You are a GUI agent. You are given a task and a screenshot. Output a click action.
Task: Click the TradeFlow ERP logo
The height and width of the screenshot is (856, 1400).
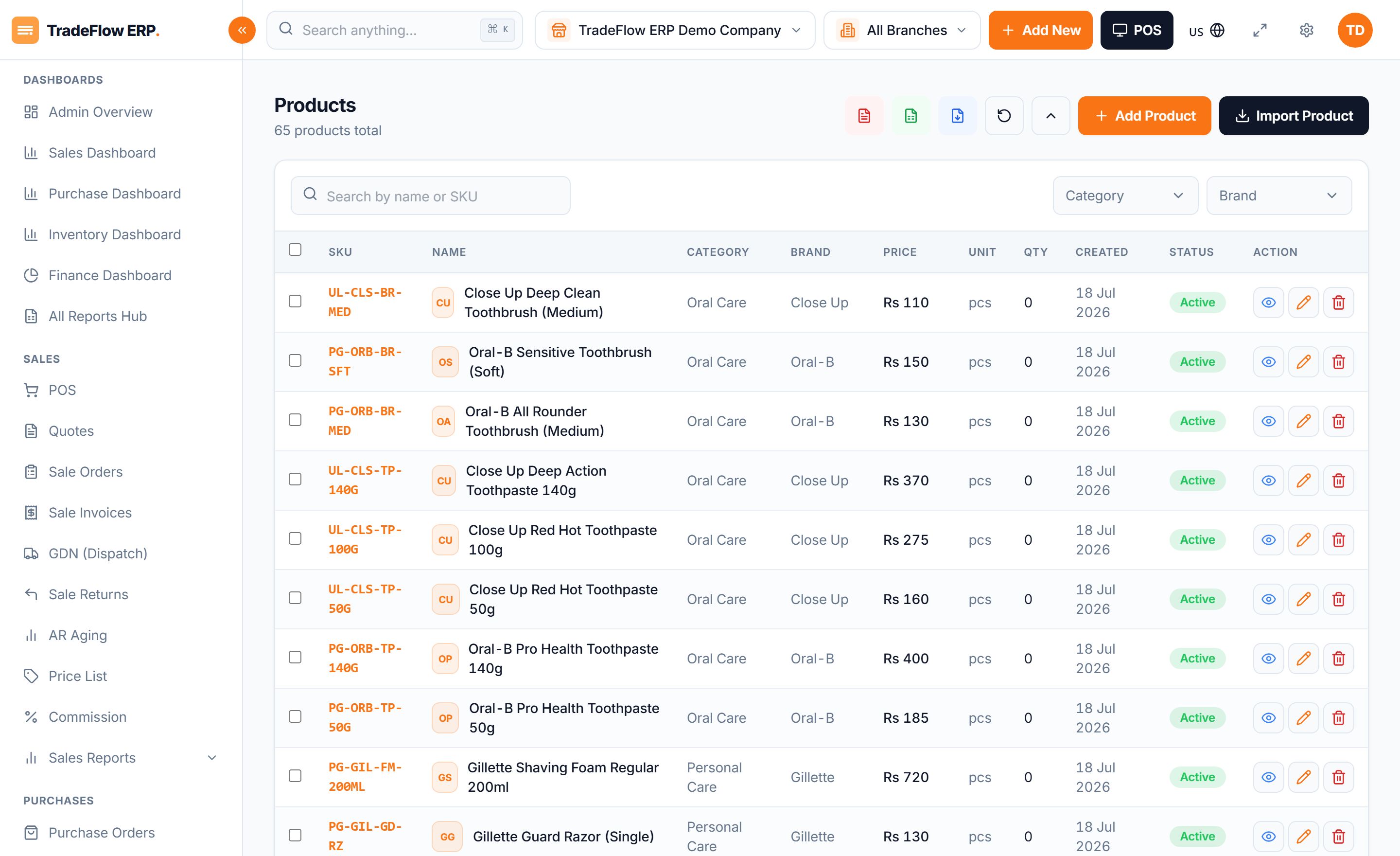click(x=85, y=30)
